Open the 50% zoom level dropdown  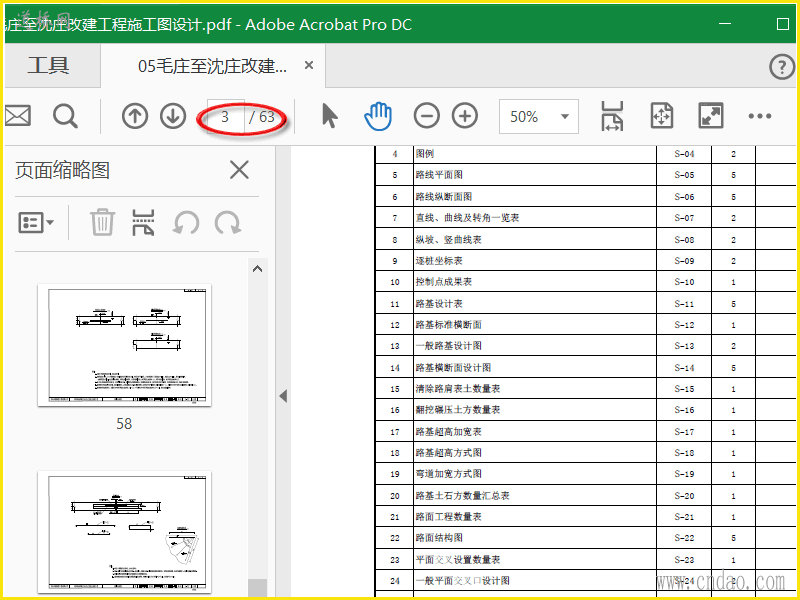pyautogui.click(x=539, y=116)
